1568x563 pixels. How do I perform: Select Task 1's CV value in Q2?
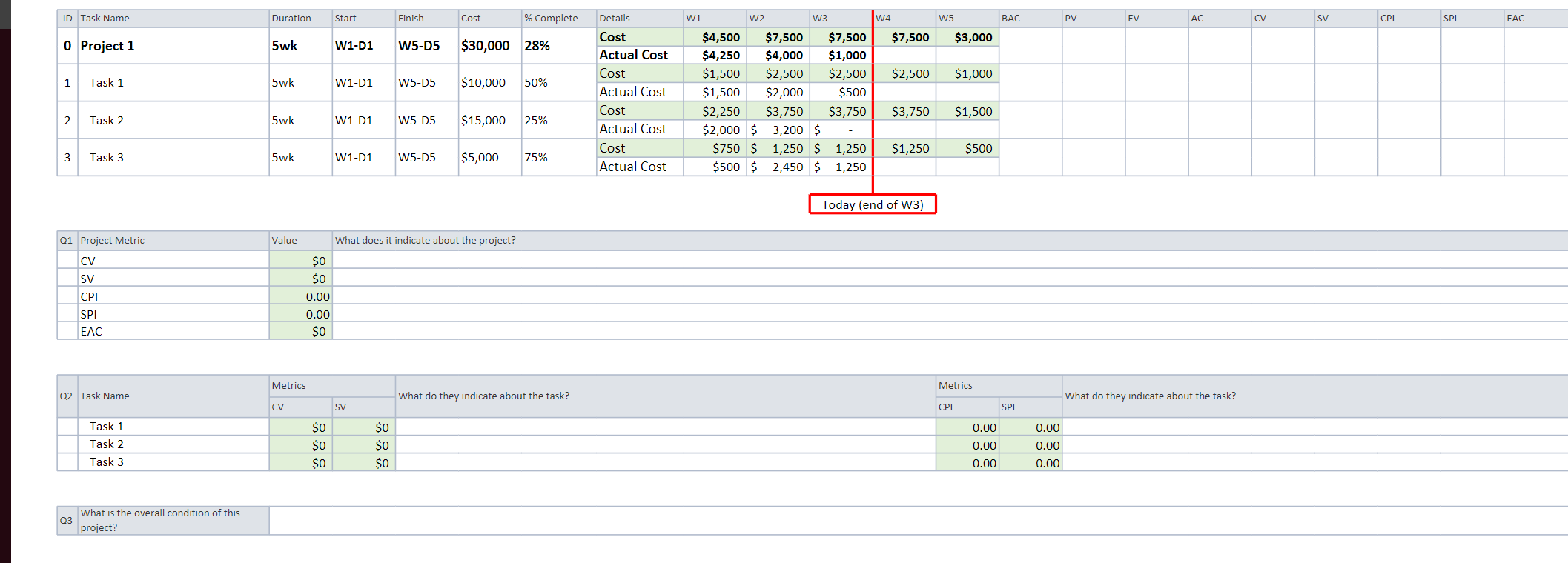click(300, 427)
